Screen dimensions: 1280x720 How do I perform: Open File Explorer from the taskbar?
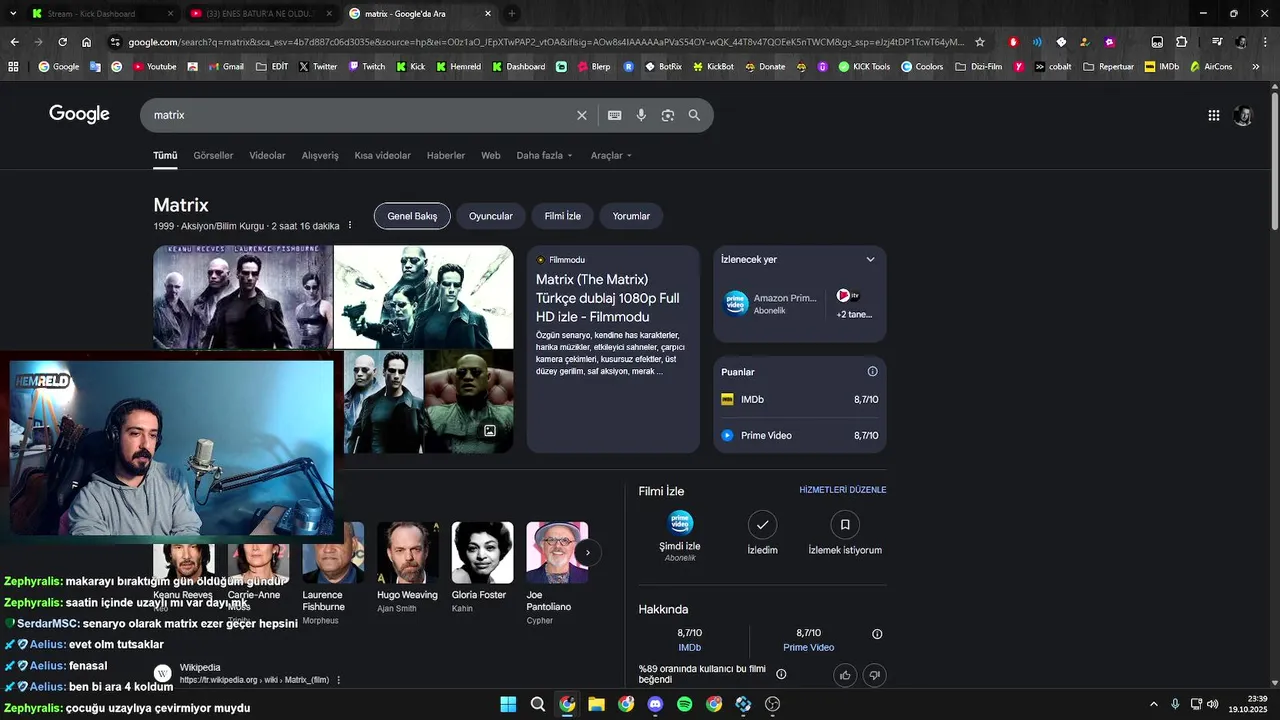point(596,704)
